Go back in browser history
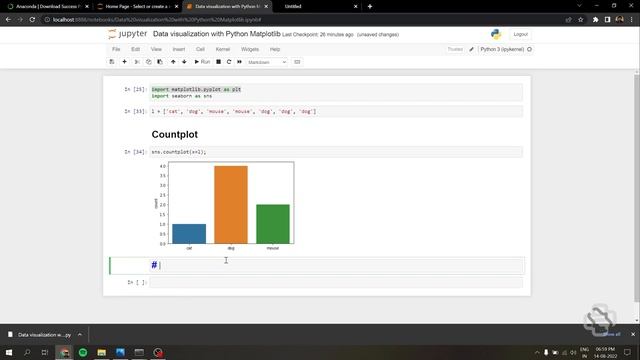Image resolution: width=640 pixels, height=360 pixels. [x=9, y=20]
